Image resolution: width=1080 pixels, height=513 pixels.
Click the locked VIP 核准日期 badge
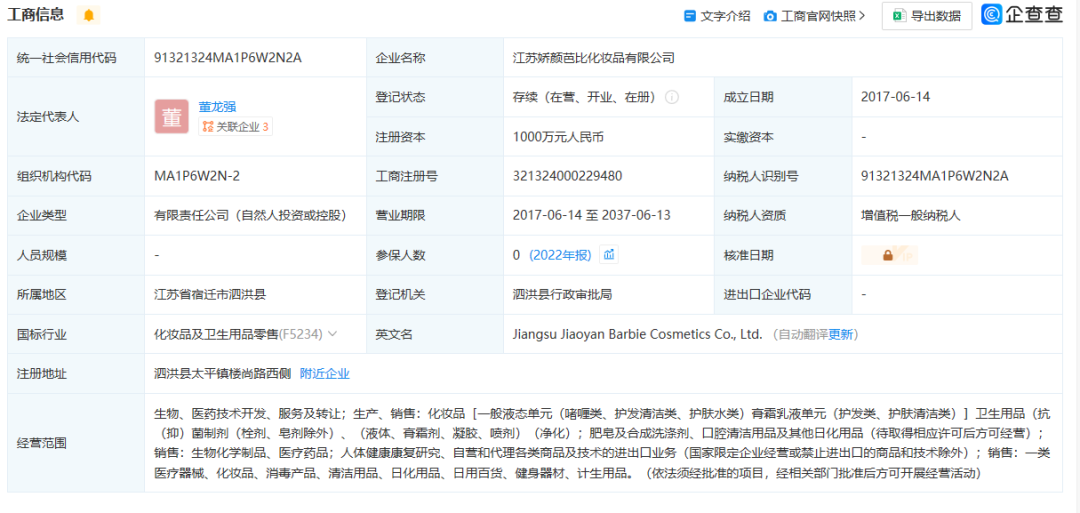coord(889,255)
